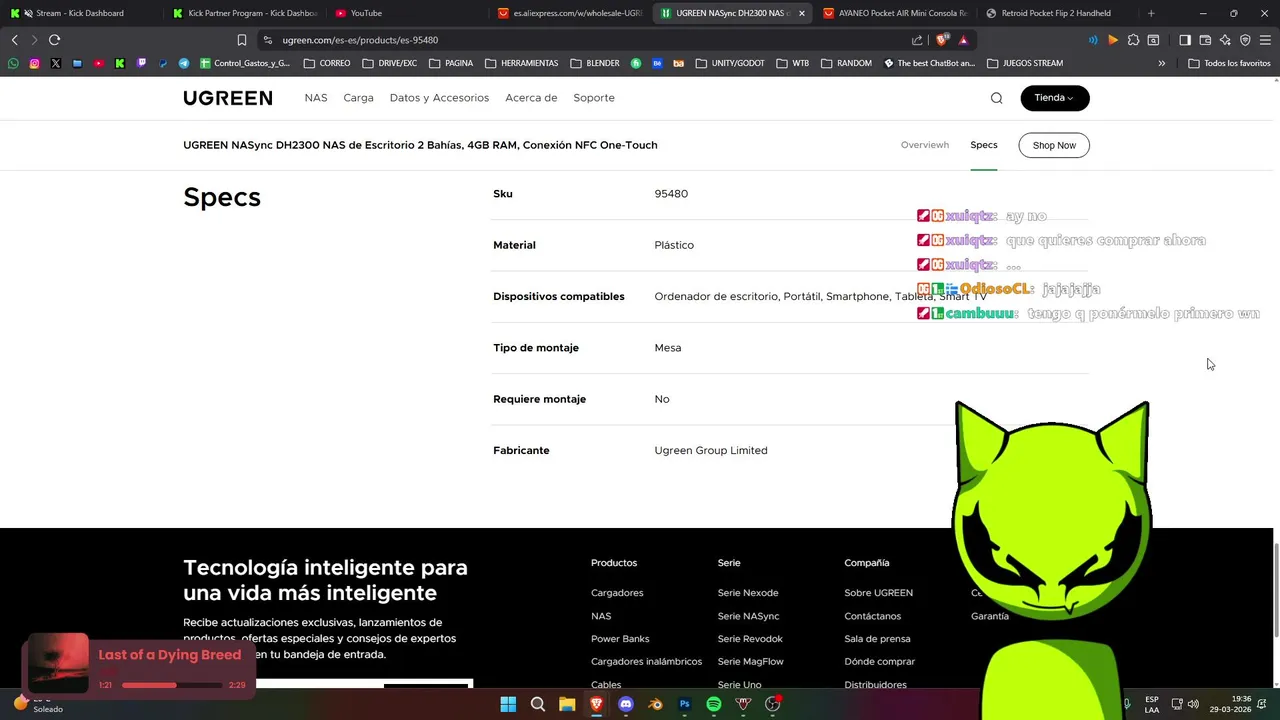Open the taskbar volume icon
The width and height of the screenshot is (1280, 720).
pos(1193,704)
